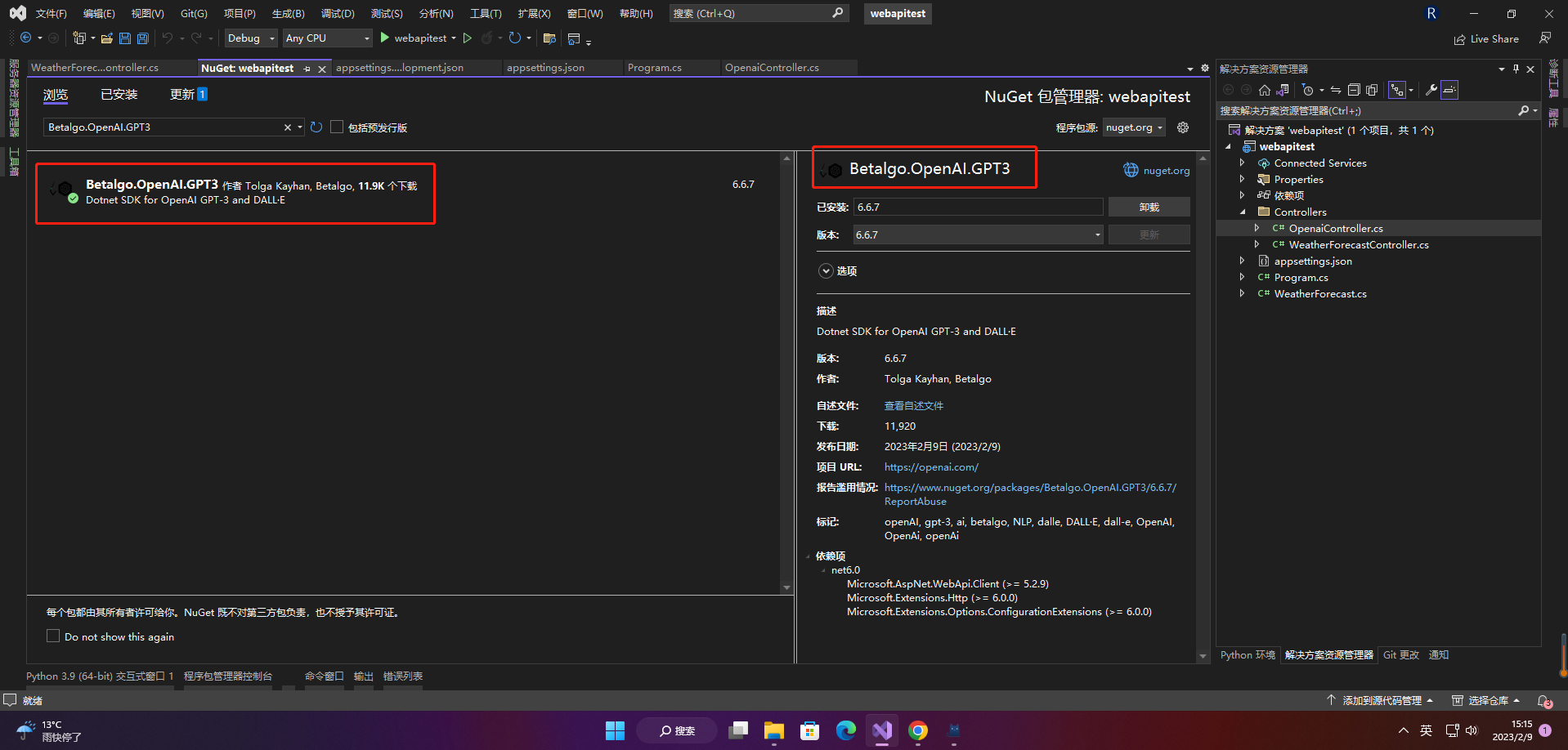Click 添加到源代码管理 in status bar
Viewport: 1568px width, 750px height.
[1382, 701]
